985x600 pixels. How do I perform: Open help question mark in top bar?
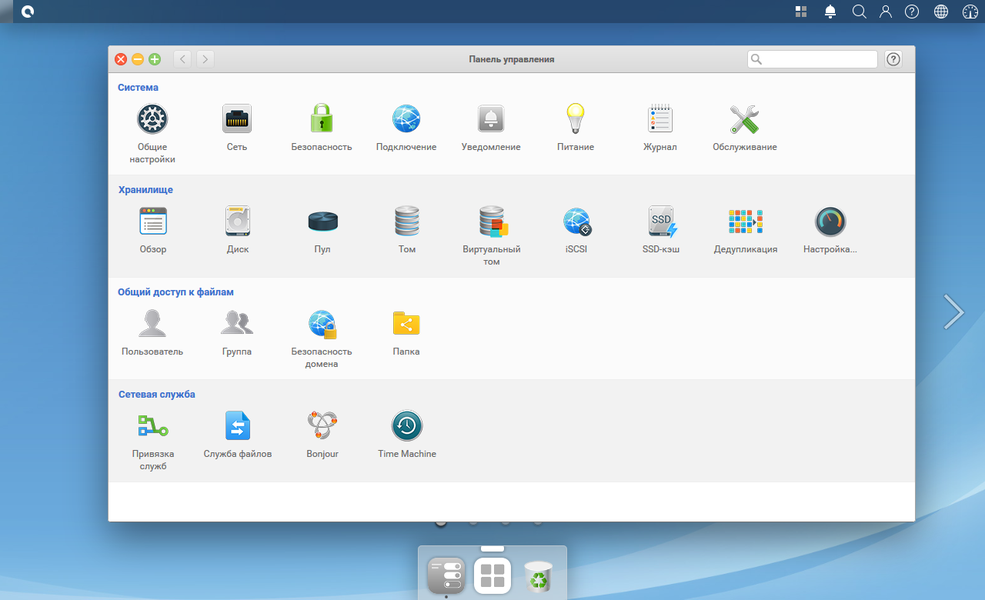click(x=912, y=11)
